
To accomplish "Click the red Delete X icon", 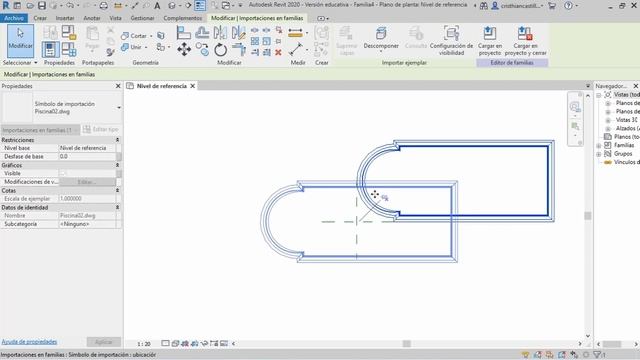I will pos(278,52).
